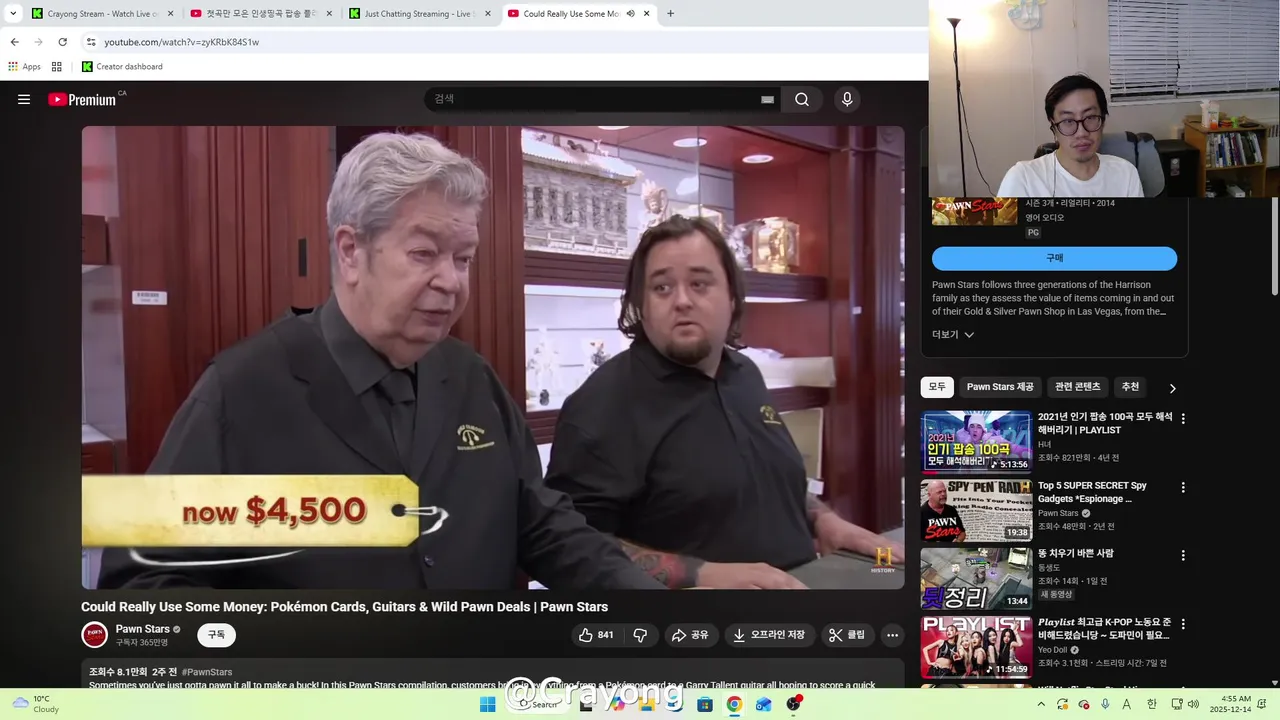Select the Pawn Stars 제공 filter chip

(1000, 387)
